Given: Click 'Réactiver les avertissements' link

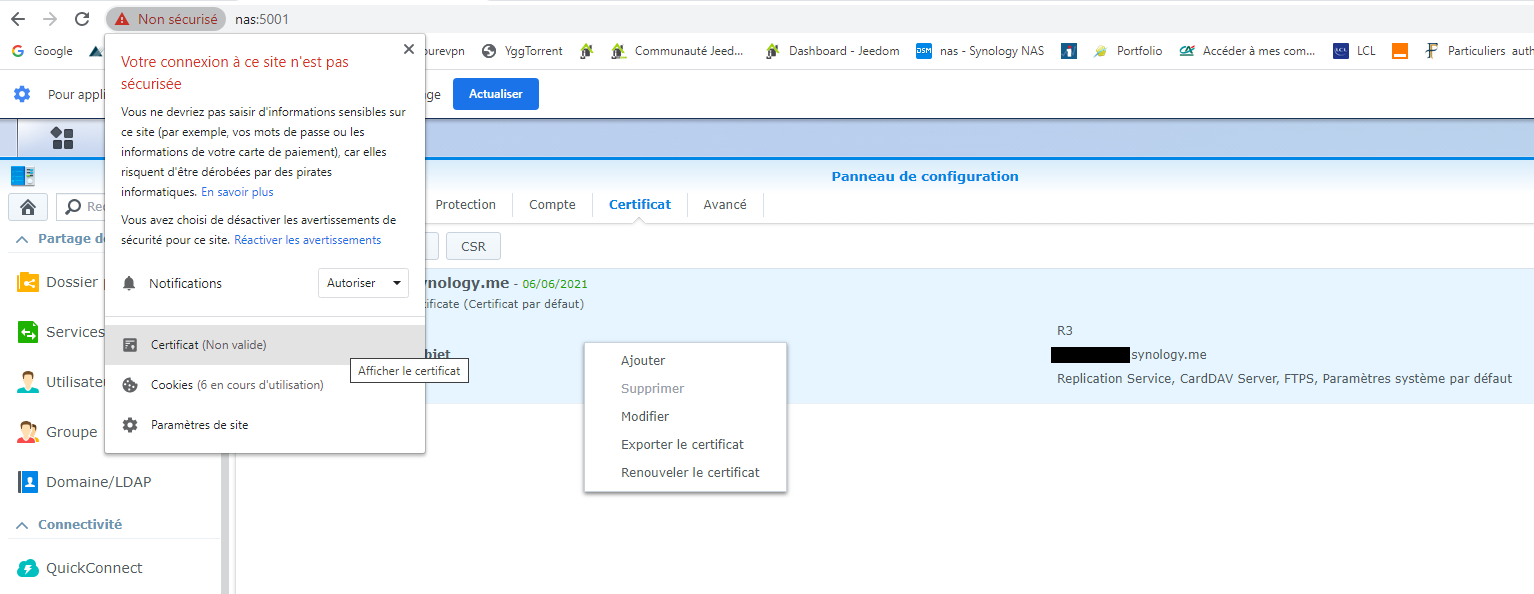Looking at the screenshot, I should point(307,240).
